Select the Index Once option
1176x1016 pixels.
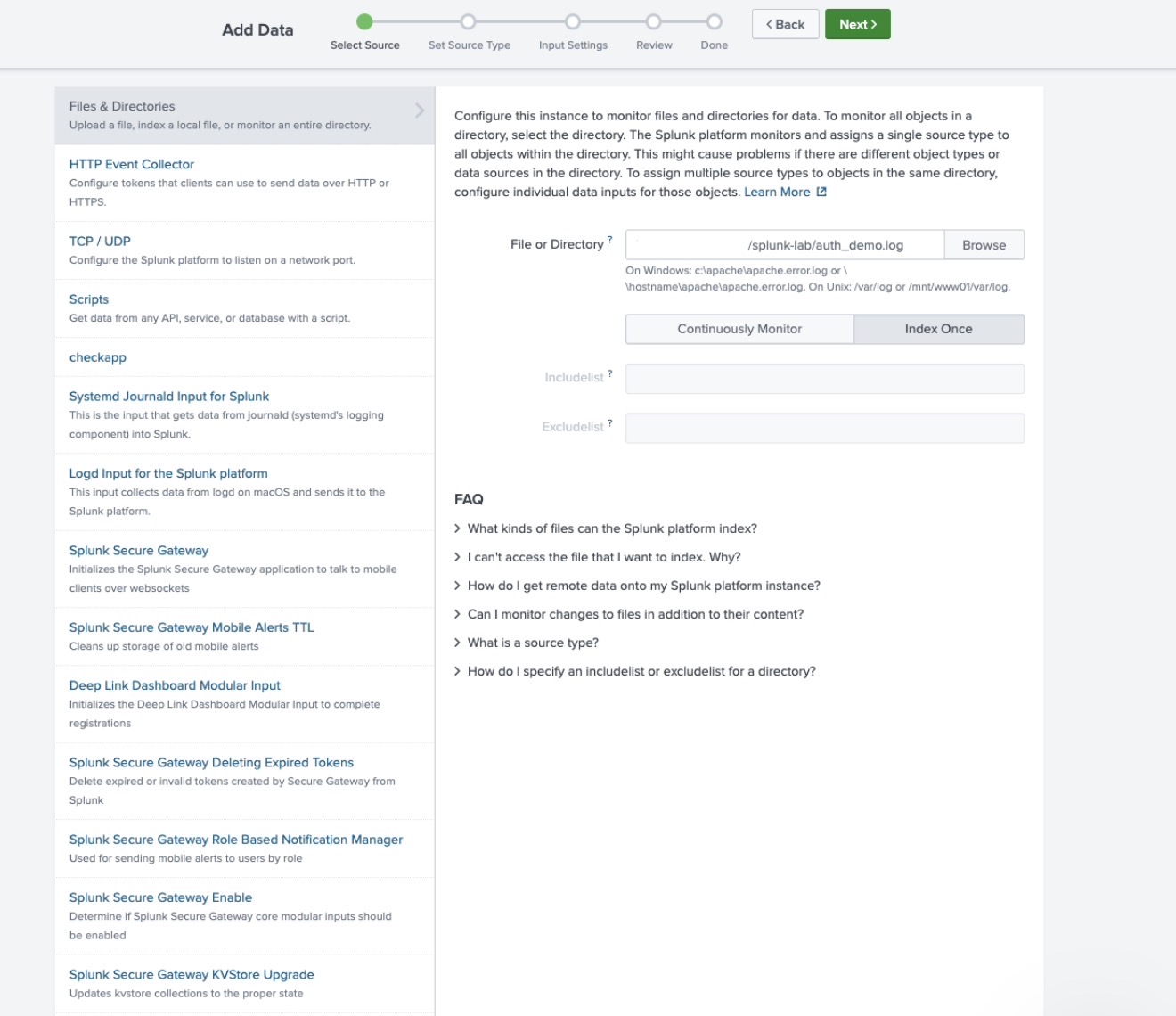[938, 329]
